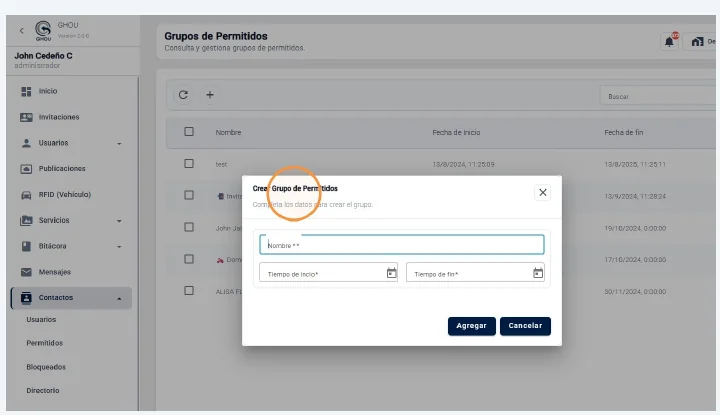Image resolution: width=720 pixels, height=415 pixels.
Task: Click the Cancelar button
Action: (525, 326)
